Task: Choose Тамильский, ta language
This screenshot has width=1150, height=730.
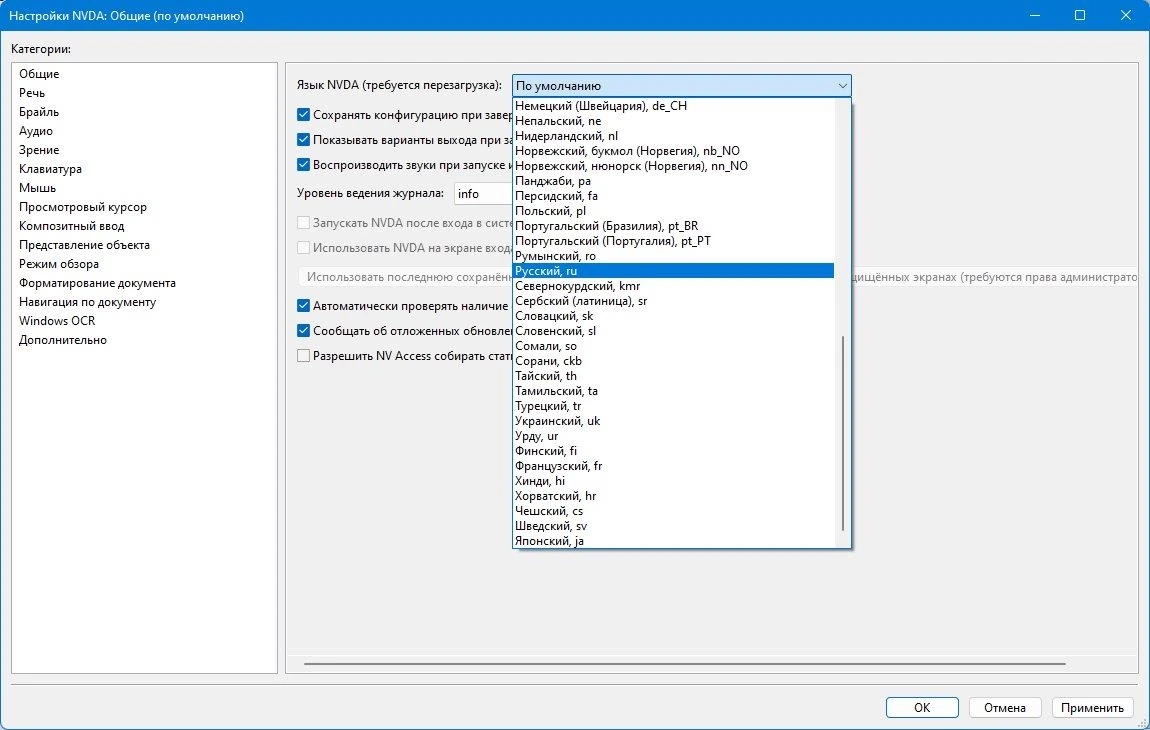Action: coord(673,391)
